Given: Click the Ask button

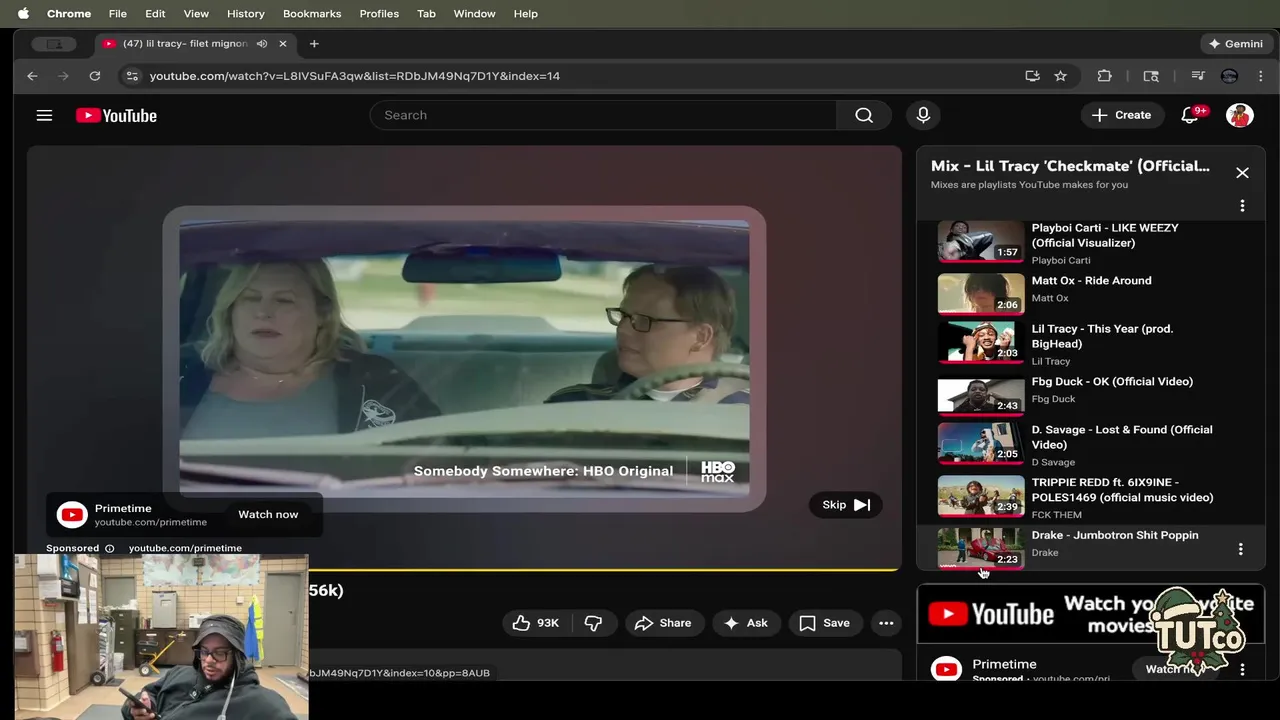Looking at the screenshot, I should (746, 623).
